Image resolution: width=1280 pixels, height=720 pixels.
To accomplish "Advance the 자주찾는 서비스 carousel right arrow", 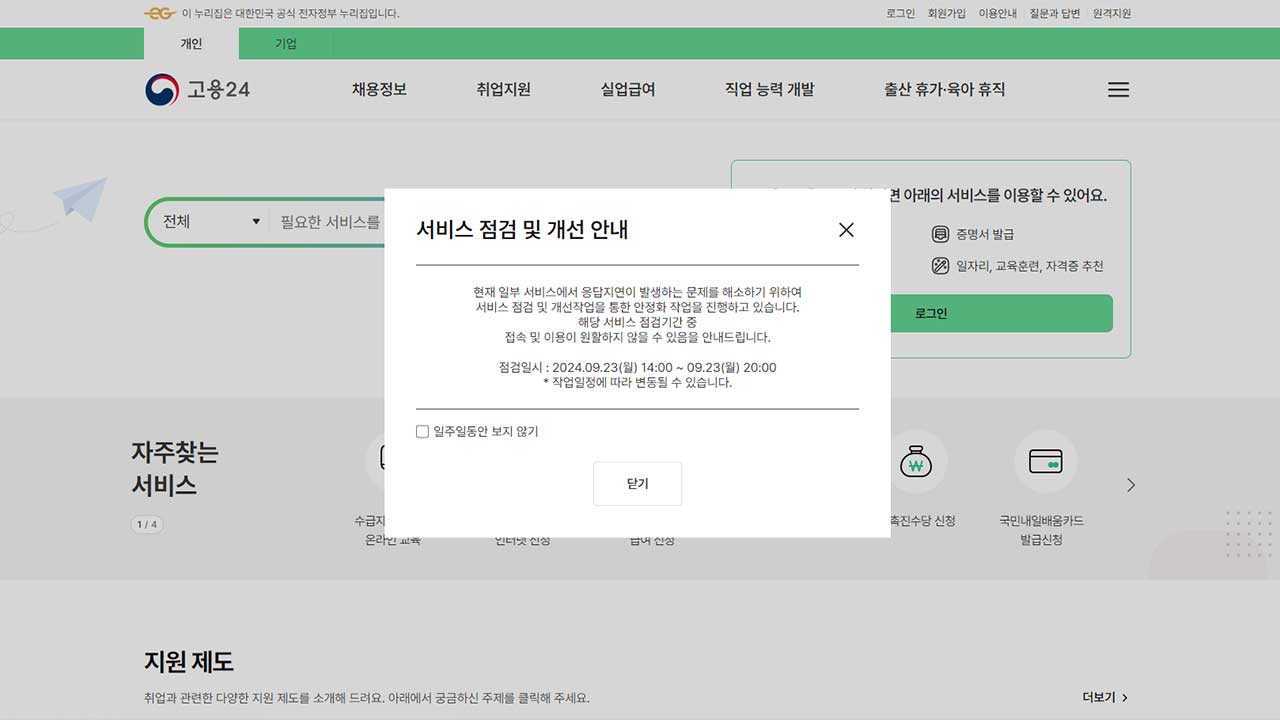I will (x=1130, y=484).
